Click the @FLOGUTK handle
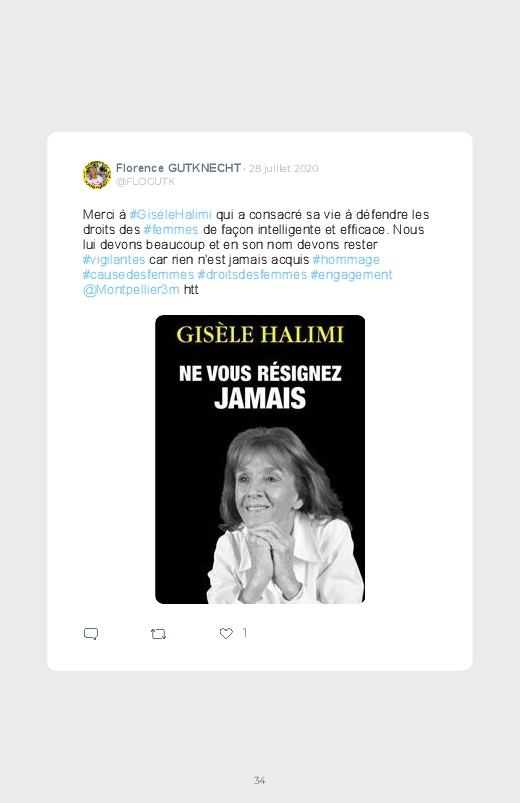 (x=145, y=182)
